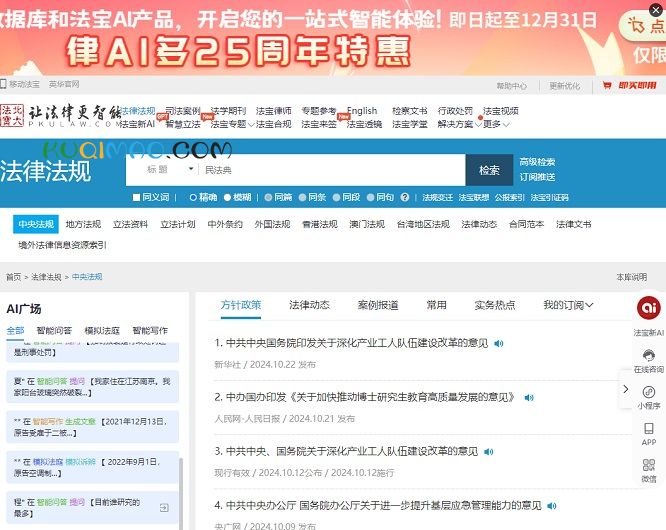Open the English nav item
Screen dimensions: 666x530
[x=362, y=111]
